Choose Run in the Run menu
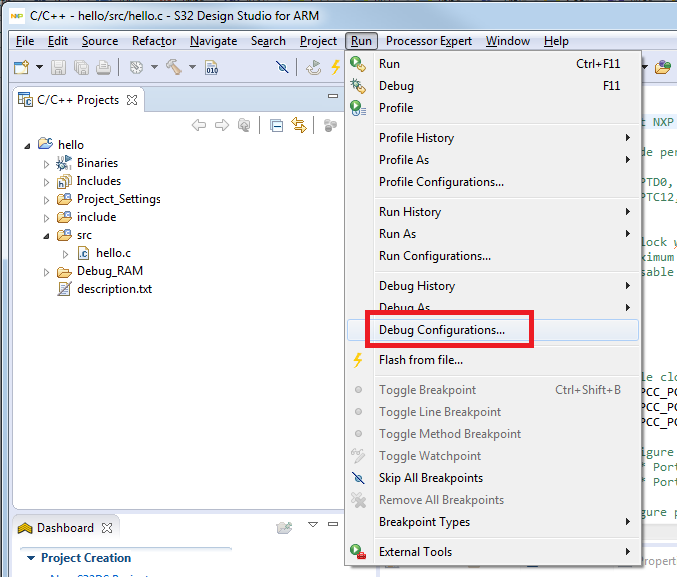The width and height of the screenshot is (677, 577). click(492, 64)
